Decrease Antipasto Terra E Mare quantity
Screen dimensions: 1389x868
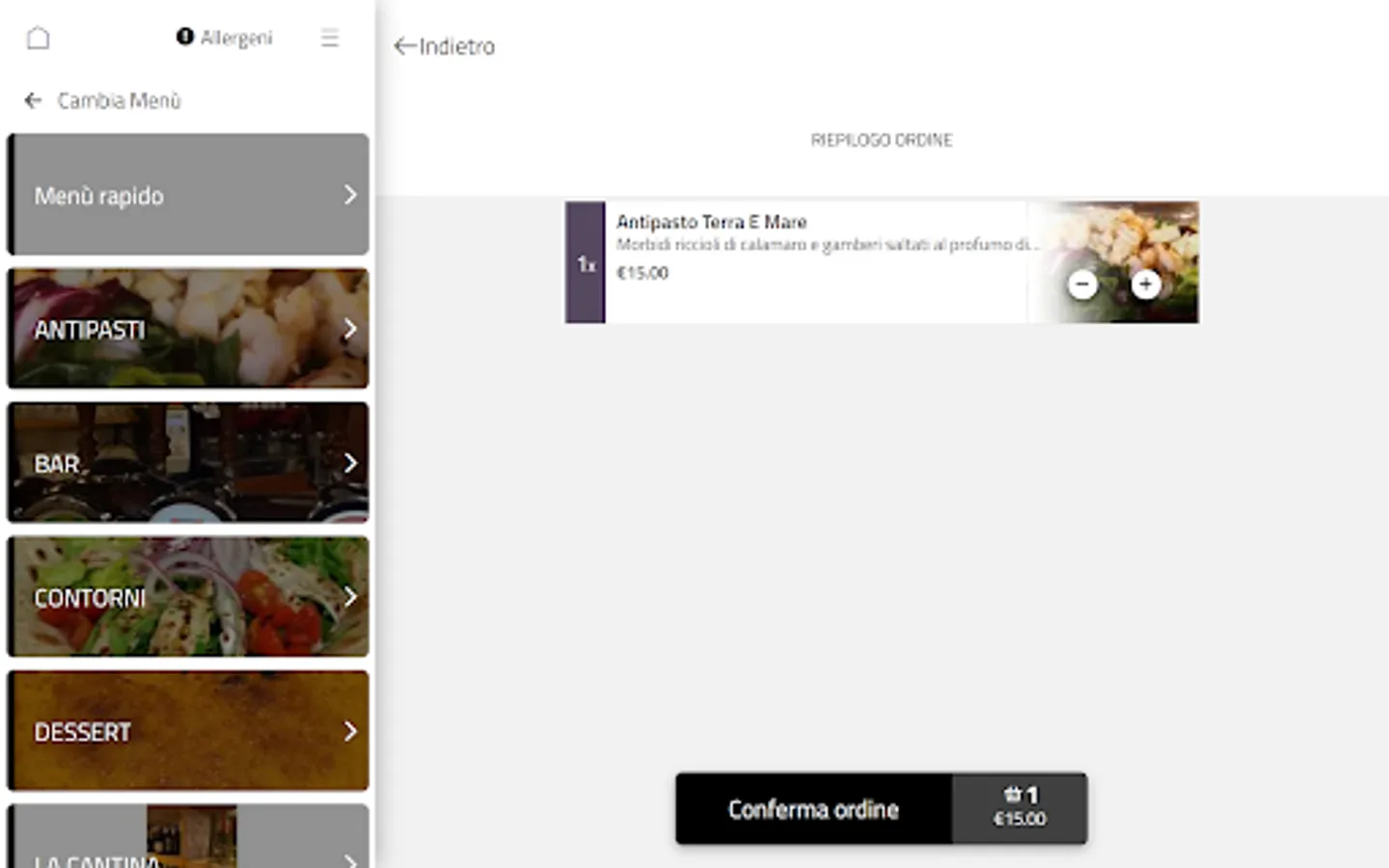click(x=1082, y=284)
